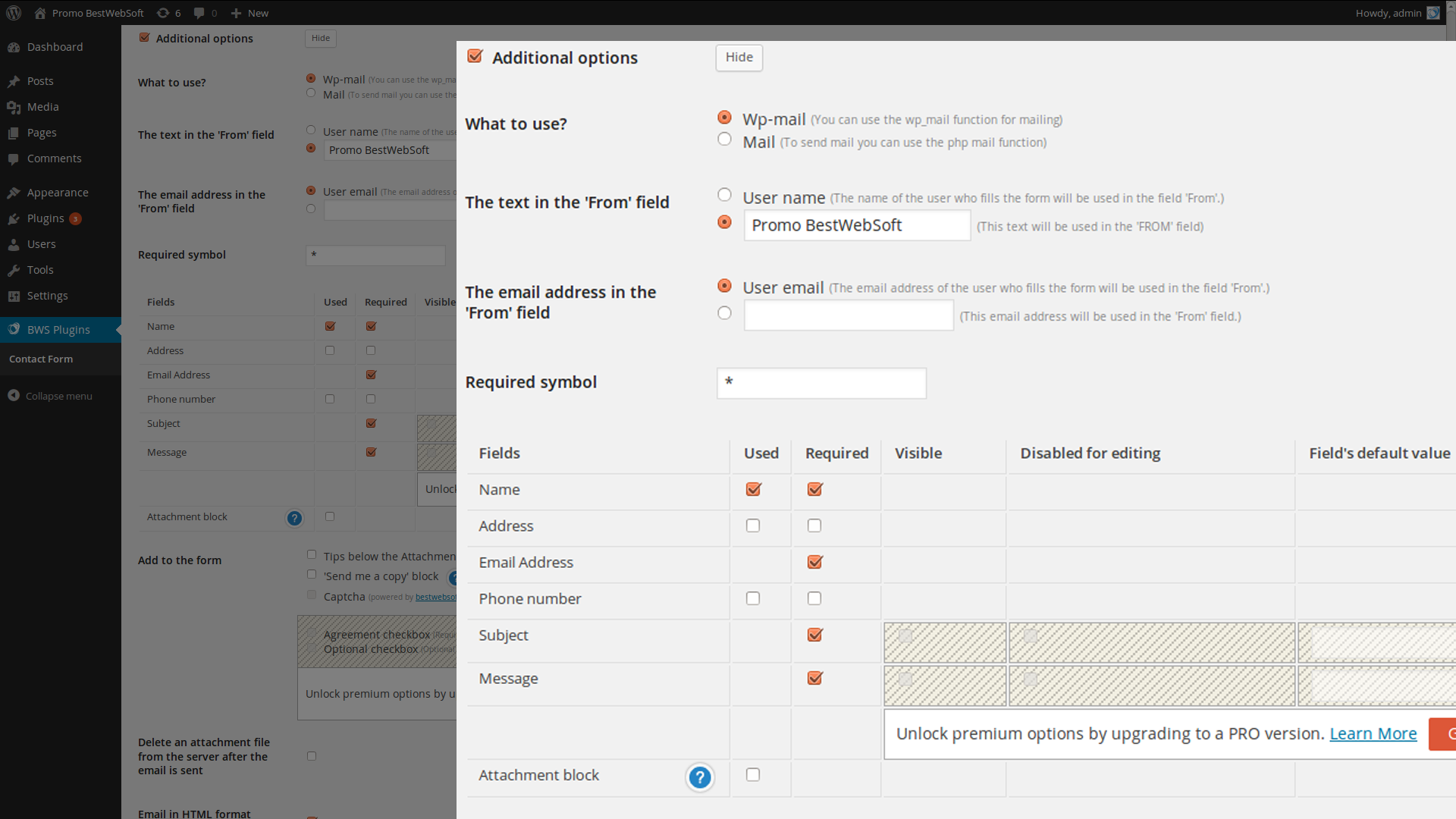This screenshot has height=819, width=1456.
Task: Check the Address Used checkbox
Action: pos(752,526)
